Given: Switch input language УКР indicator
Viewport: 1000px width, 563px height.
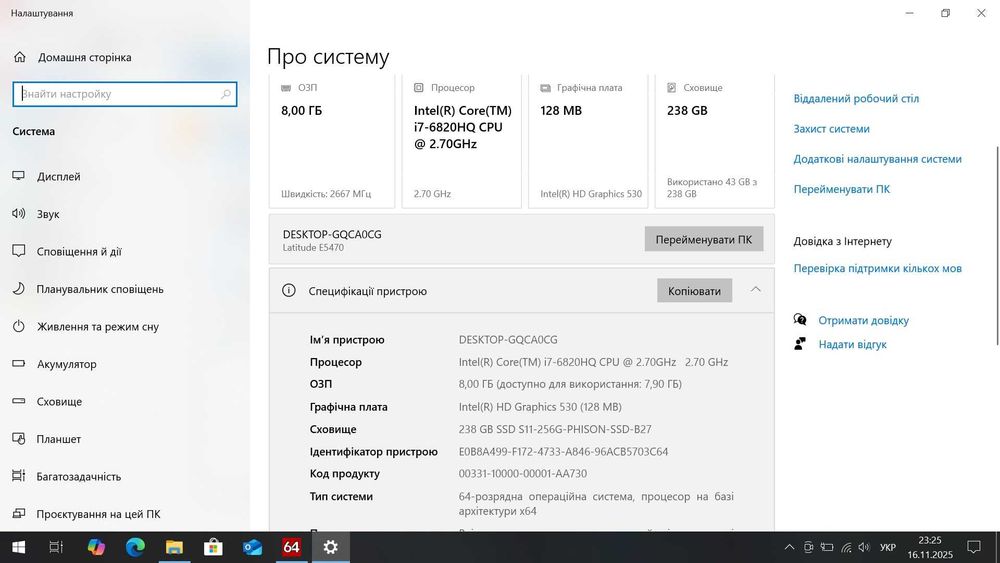Looking at the screenshot, I should coord(888,547).
